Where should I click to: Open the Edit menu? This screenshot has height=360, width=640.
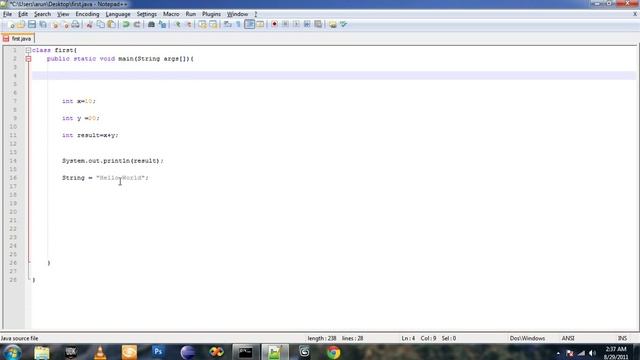tap(23, 14)
